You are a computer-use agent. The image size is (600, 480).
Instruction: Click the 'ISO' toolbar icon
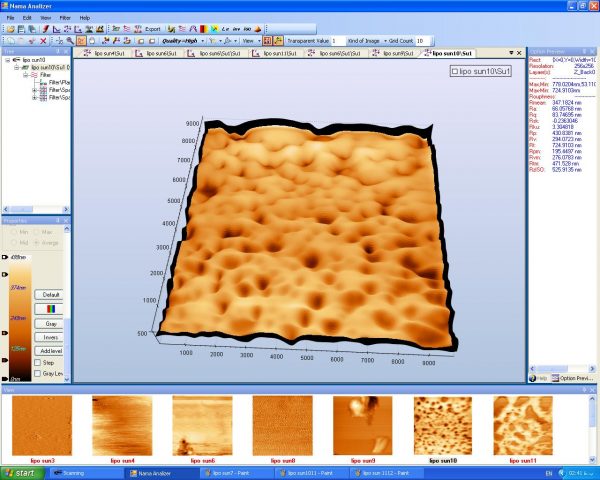pyautogui.click(x=247, y=29)
